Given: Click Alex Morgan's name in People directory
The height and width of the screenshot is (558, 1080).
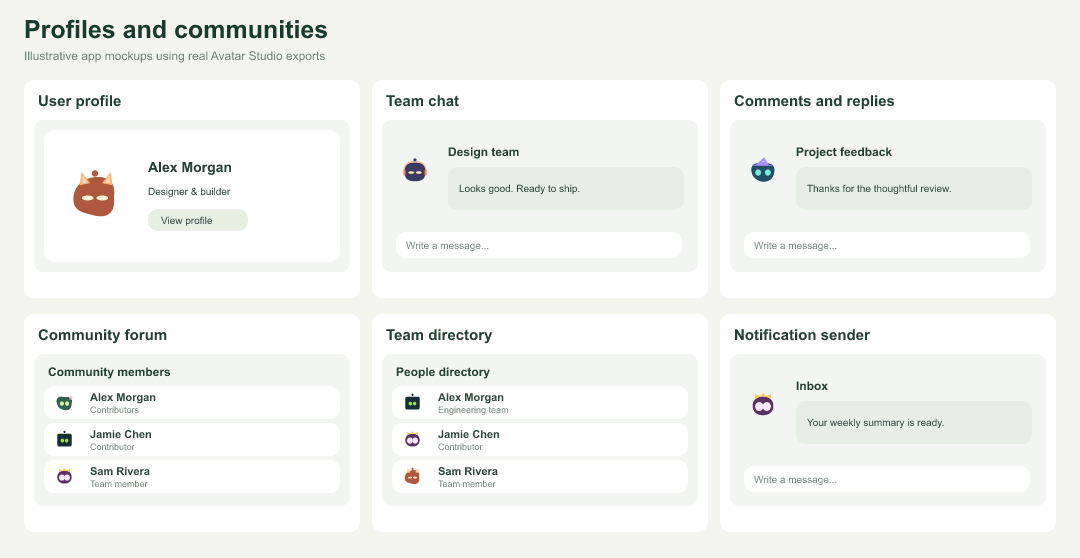Looking at the screenshot, I should pos(471,397).
